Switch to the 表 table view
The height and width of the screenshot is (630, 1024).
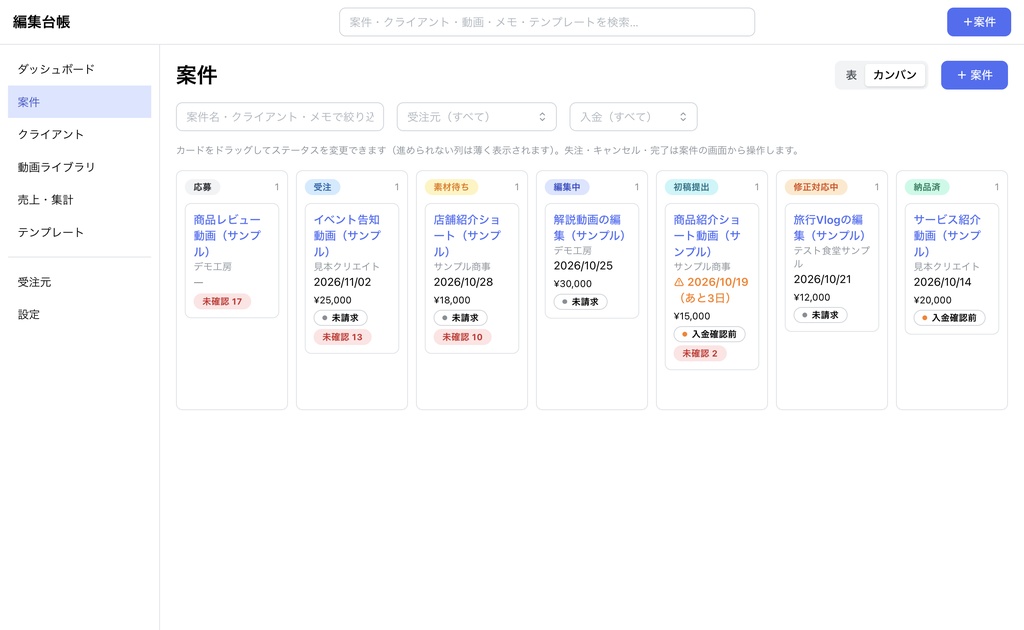pyautogui.click(x=851, y=75)
